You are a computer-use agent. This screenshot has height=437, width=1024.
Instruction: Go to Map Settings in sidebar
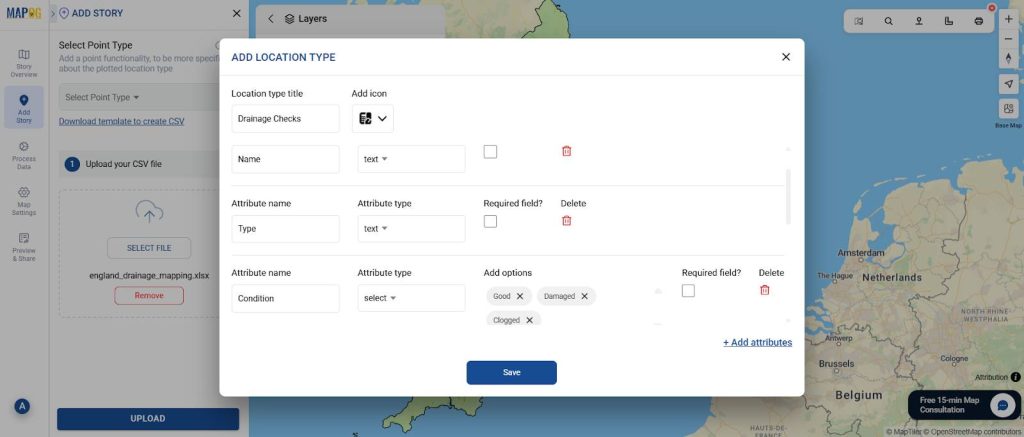24,200
